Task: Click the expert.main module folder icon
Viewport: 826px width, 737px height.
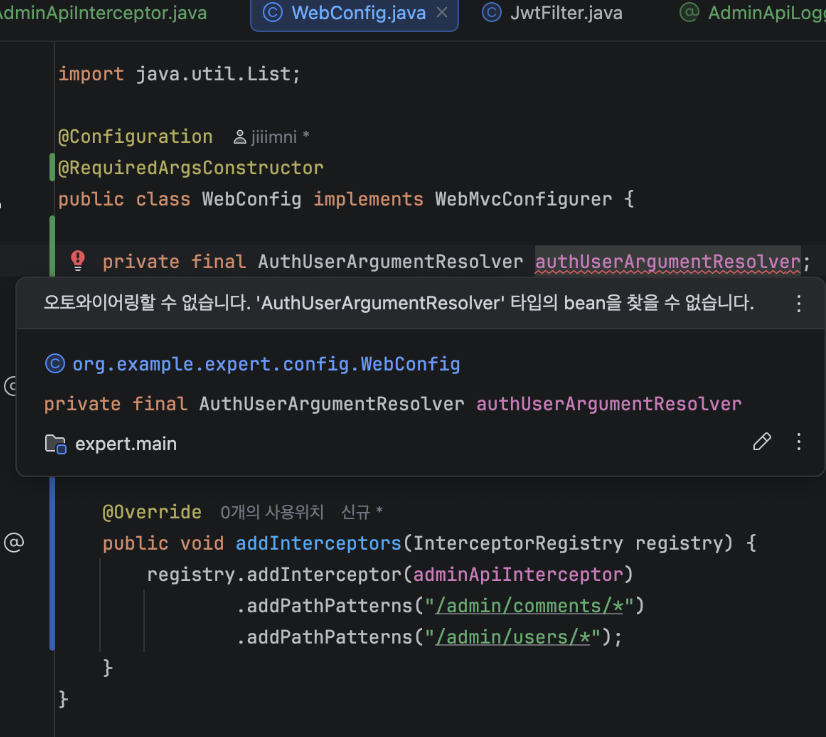Action: [55, 444]
